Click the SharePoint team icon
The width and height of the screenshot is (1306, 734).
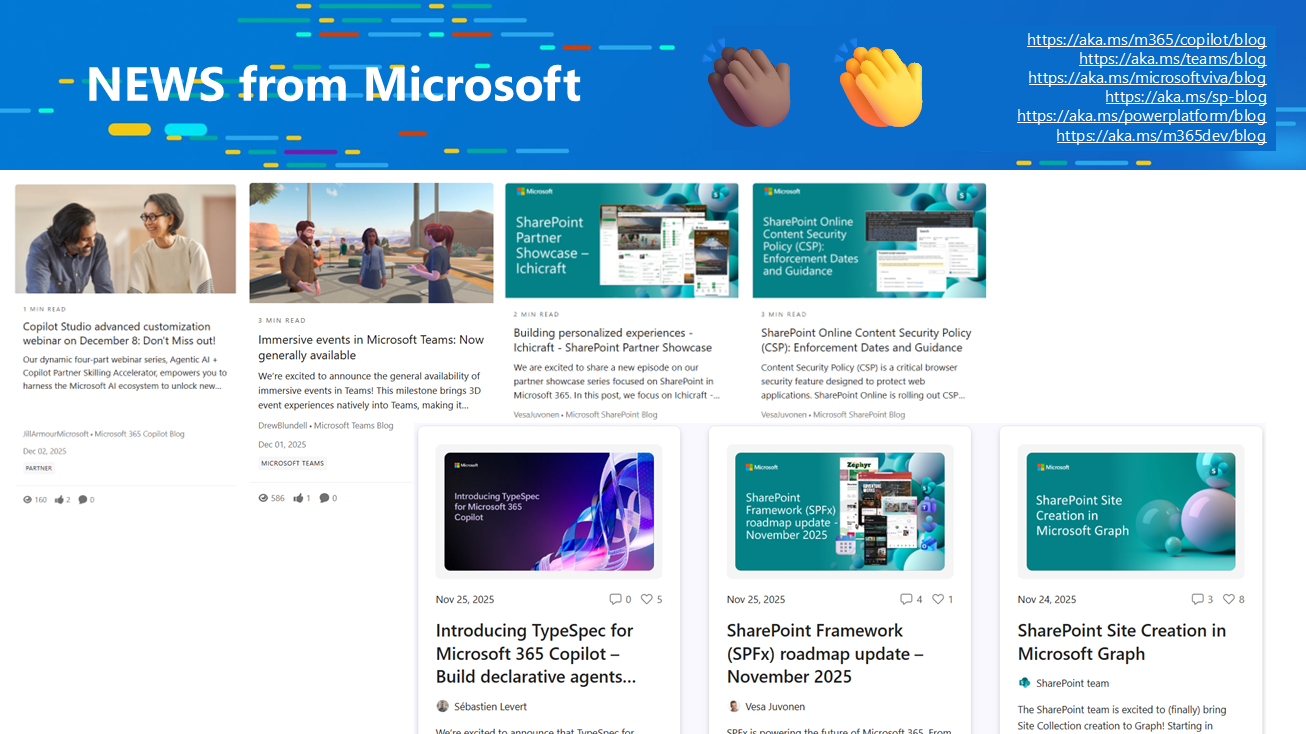(x=1024, y=683)
